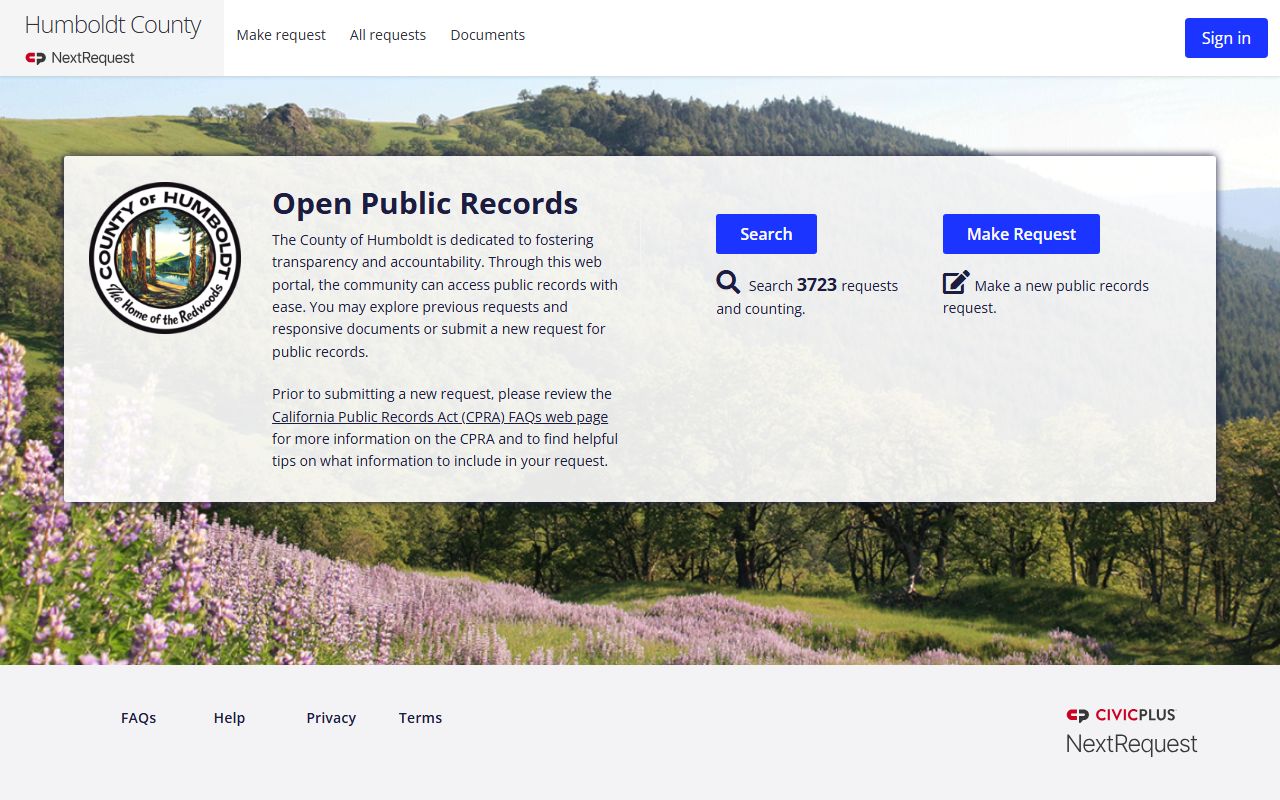Viewport: 1280px width, 800px height.
Task: Click the 3723 requests count text
Action: pos(817,285)
